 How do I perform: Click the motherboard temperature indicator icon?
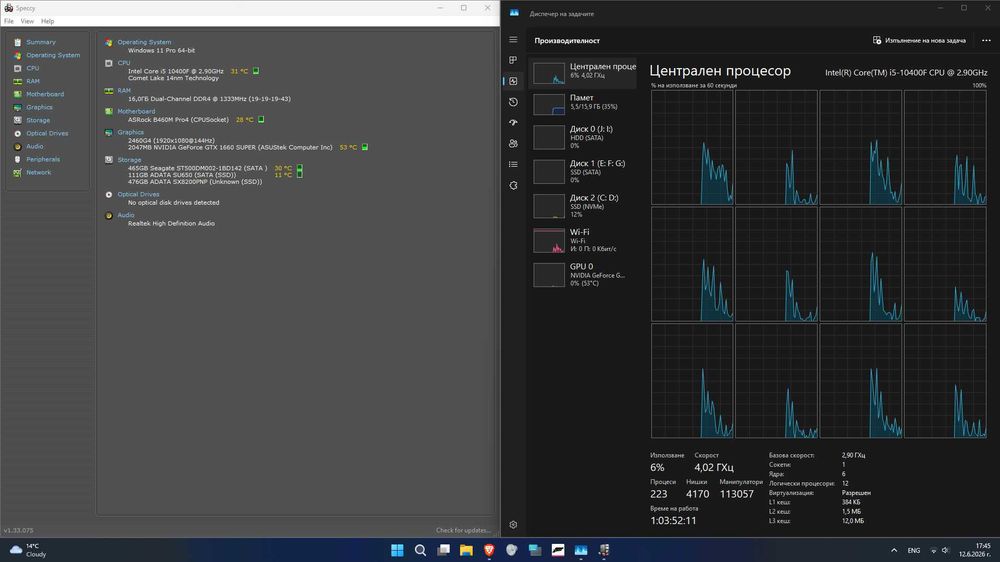pyautogui.click(x=261, y=119)
